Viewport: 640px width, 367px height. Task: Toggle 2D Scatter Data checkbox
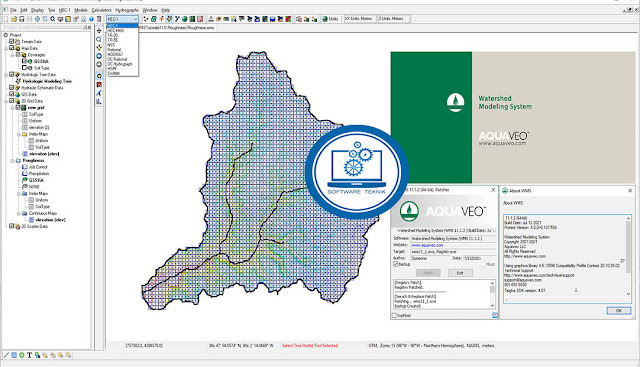tap(12, 226)
